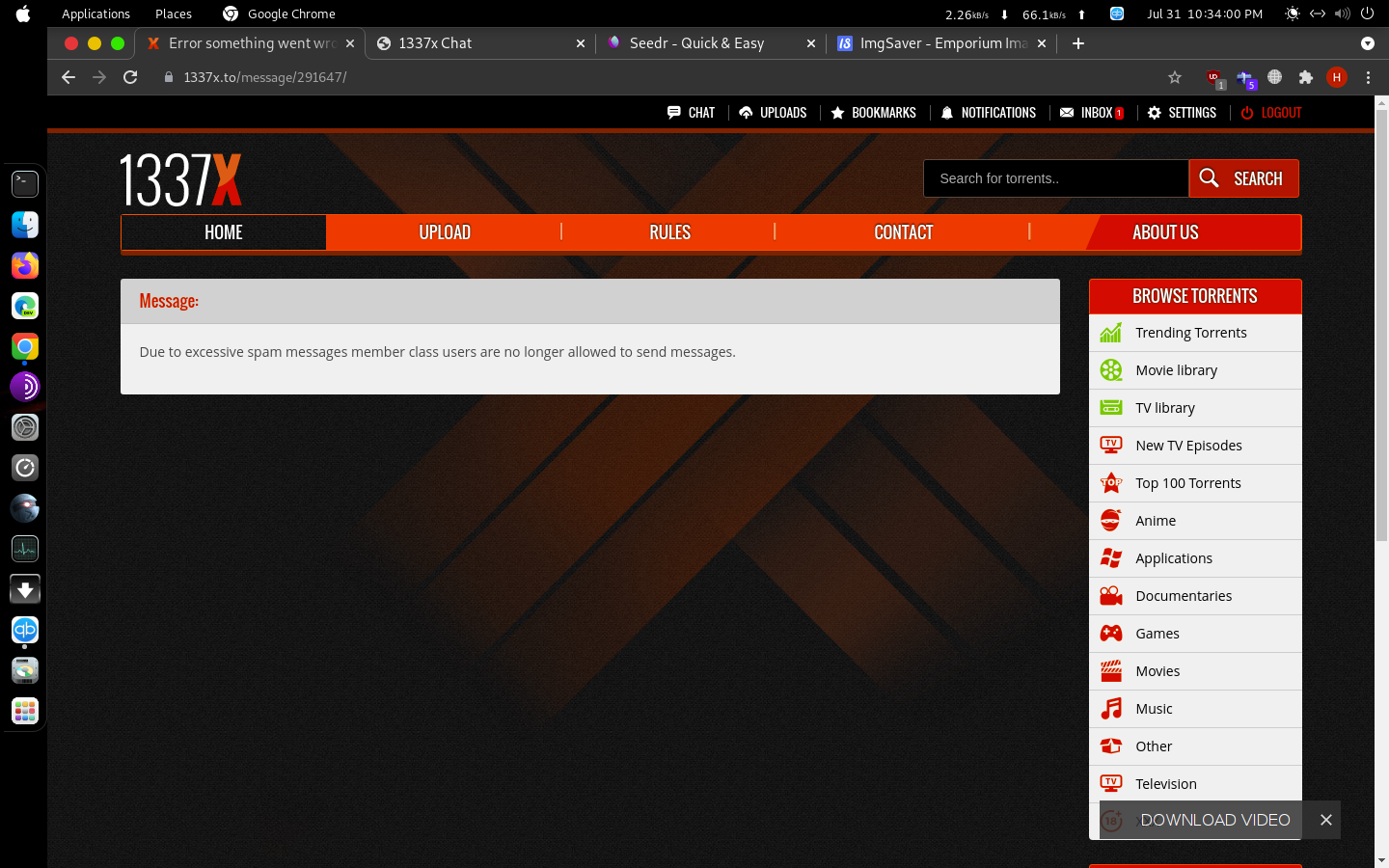Click the Music note icon
This screenshot has height=868, width=1389.
pyautogui.click(x=1111, y=709)
